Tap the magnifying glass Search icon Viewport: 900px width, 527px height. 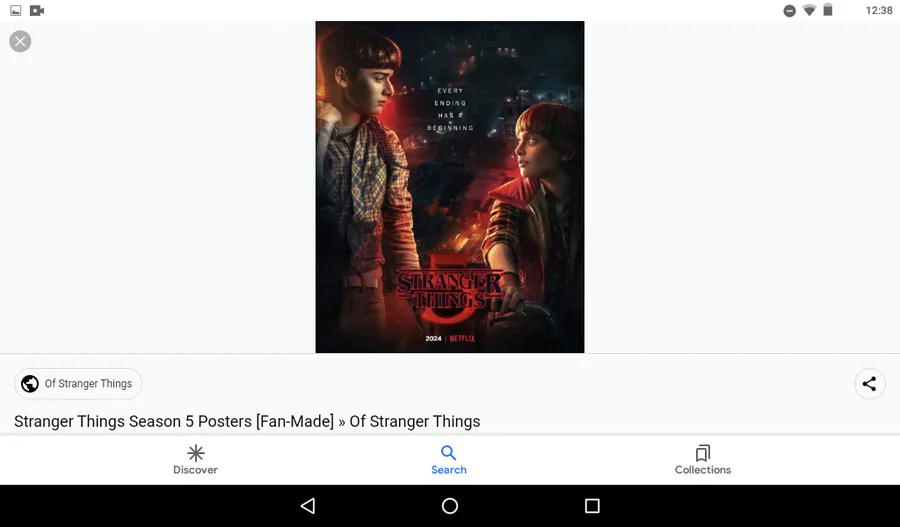pyautogui.click(x=448, y=453)
